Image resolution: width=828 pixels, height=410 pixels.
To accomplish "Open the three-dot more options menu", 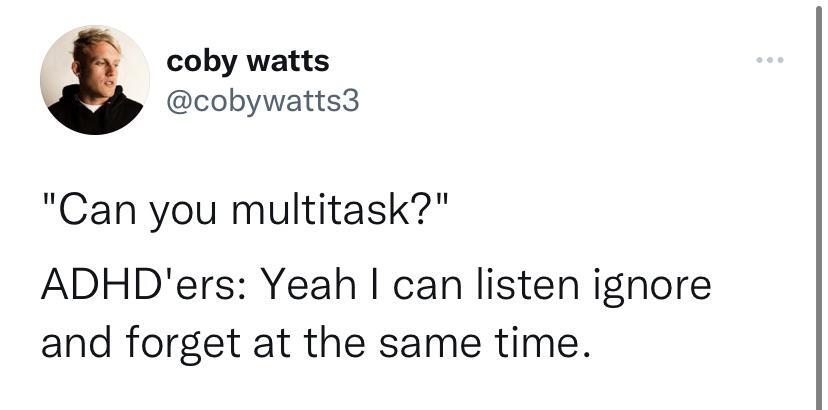I will coord(770,60).
